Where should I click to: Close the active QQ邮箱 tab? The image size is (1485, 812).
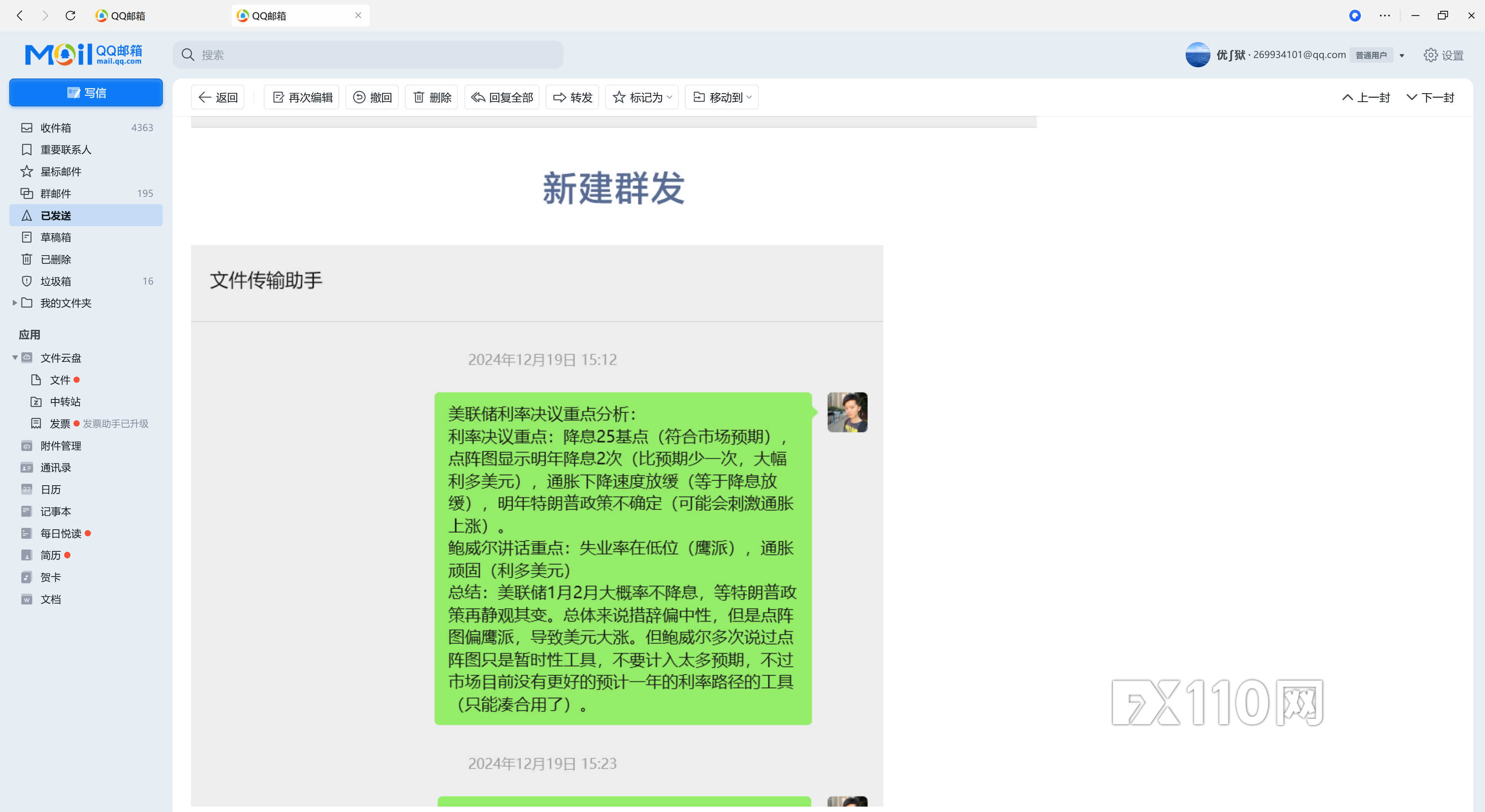click(x=358, y=15)
